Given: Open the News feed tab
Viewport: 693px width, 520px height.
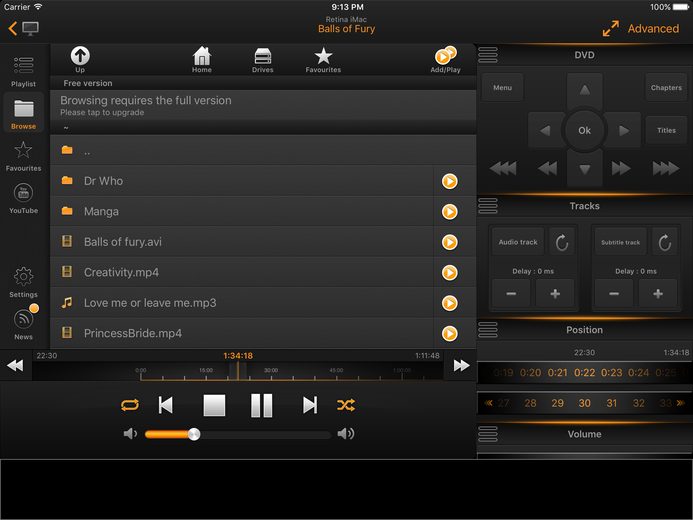Looking at the screenshot, I should point(23,324).
